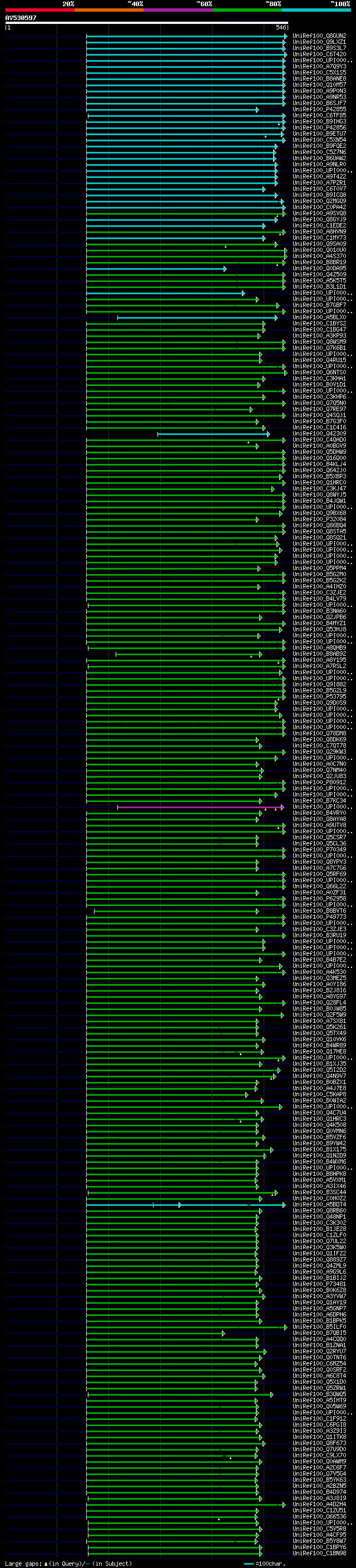356x1568 pixels.
Task: Select hit UniRef100_P32084
Action: tap(319, 520)
